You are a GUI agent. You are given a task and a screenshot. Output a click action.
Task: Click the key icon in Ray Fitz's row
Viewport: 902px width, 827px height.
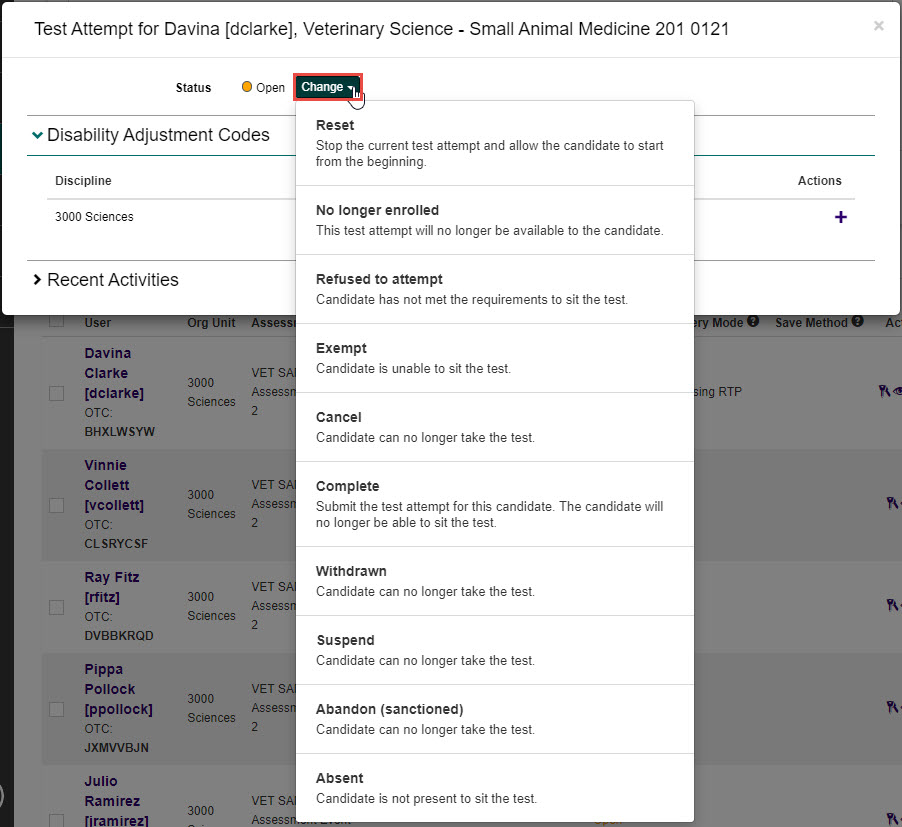tap(890, 604)
